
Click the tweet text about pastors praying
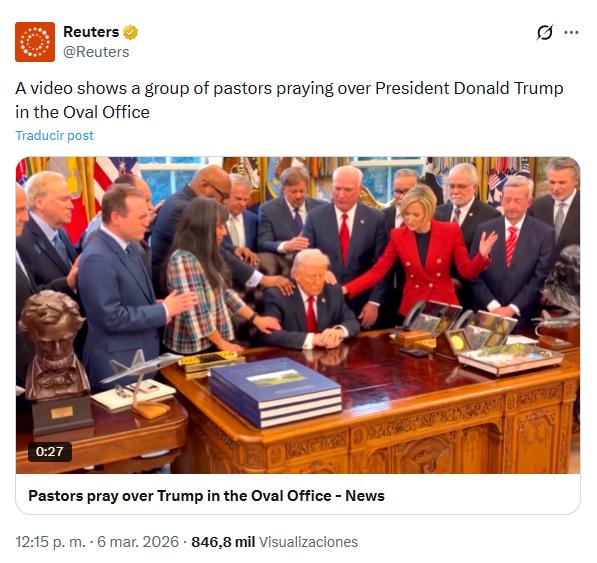(289, 100)
